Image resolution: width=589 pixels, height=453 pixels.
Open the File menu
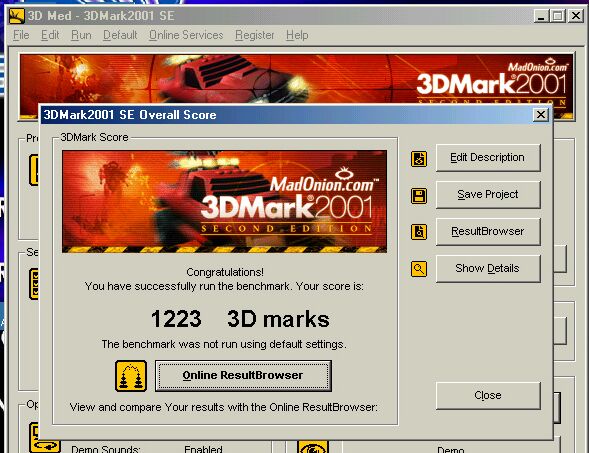21,35
